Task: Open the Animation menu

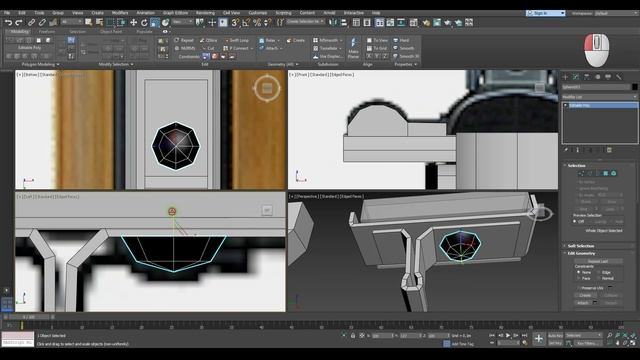Action: click(145, 13)
